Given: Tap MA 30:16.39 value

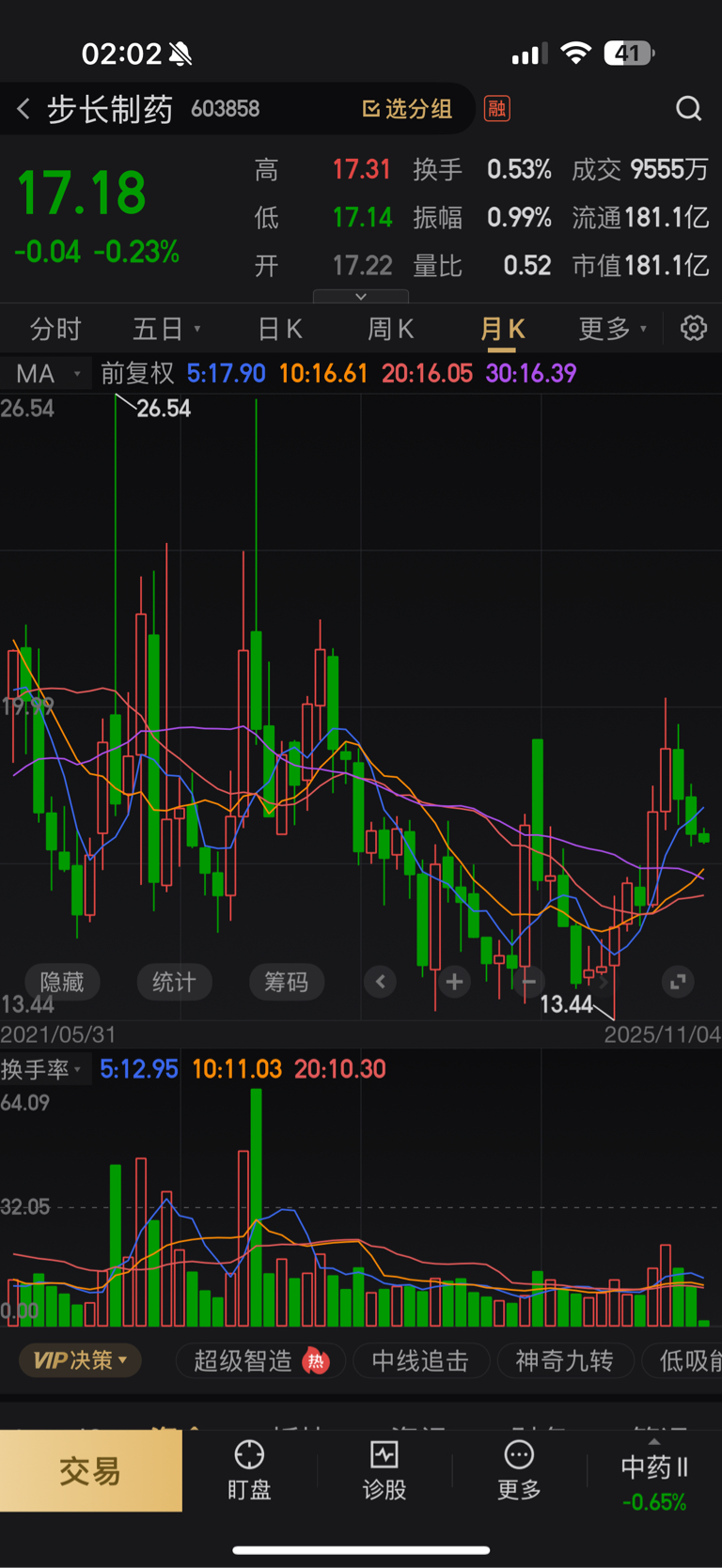Looking at the screenshot, I should pos(531,373).
